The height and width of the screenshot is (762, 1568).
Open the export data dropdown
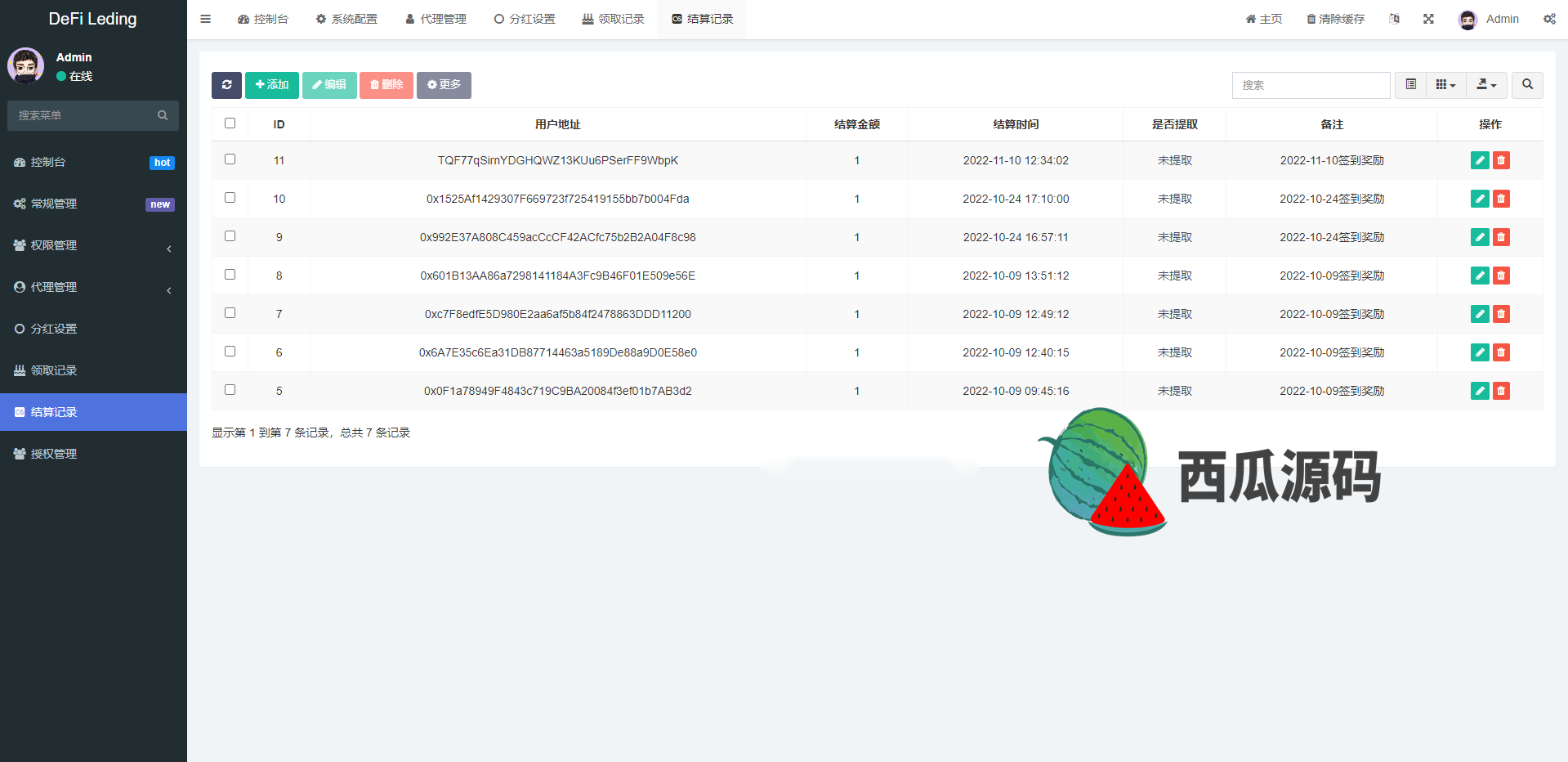point(1486,85)
